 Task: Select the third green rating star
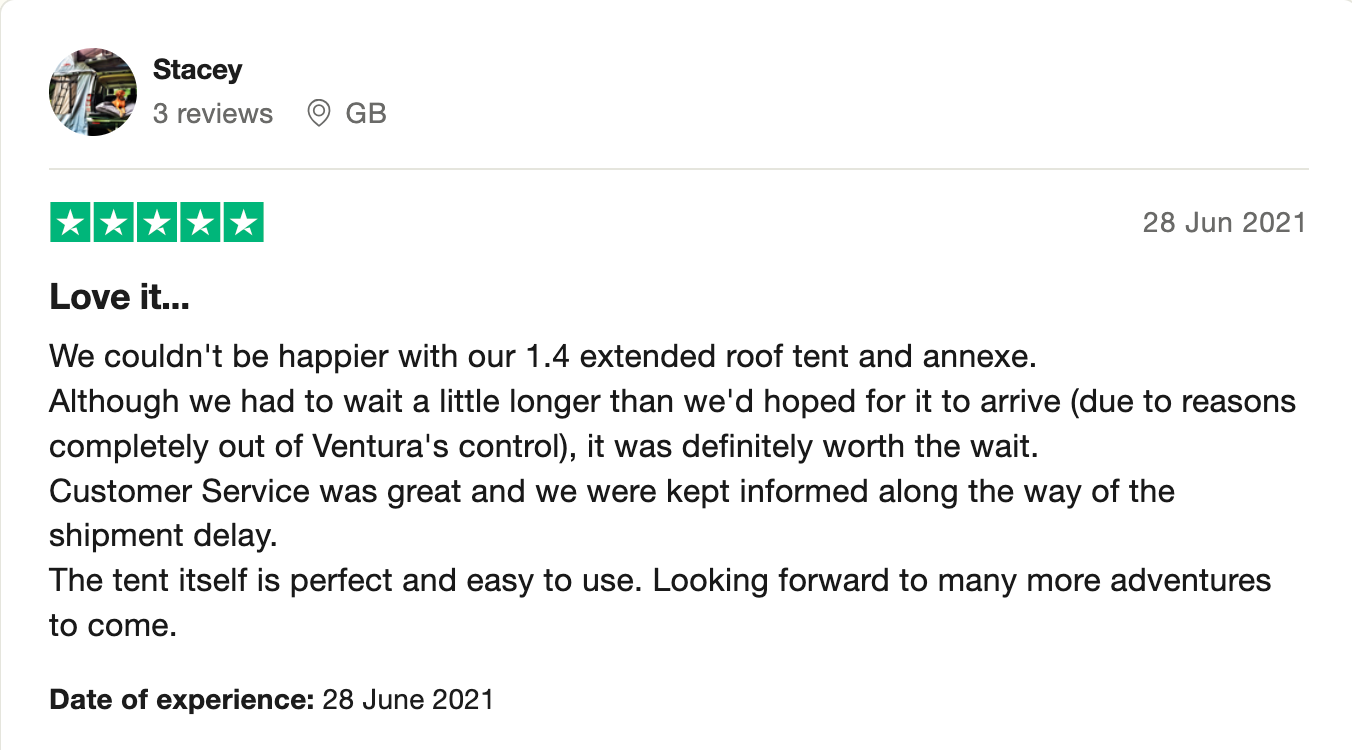click(x=157, y=223)
